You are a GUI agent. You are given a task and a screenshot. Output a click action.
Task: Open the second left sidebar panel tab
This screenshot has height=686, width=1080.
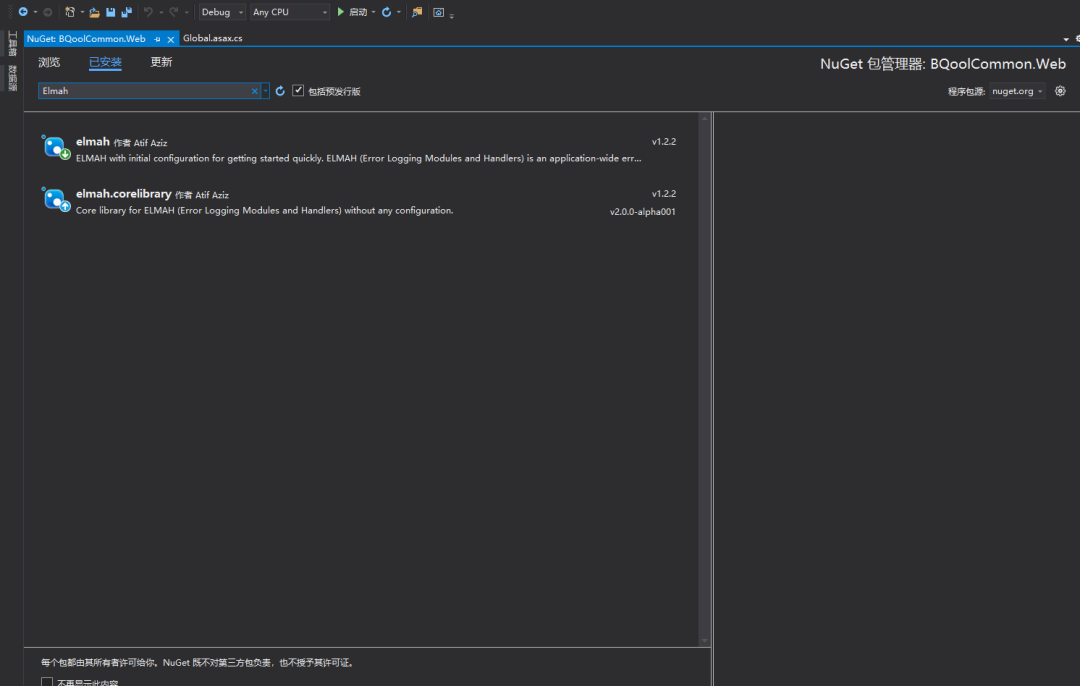12,78
